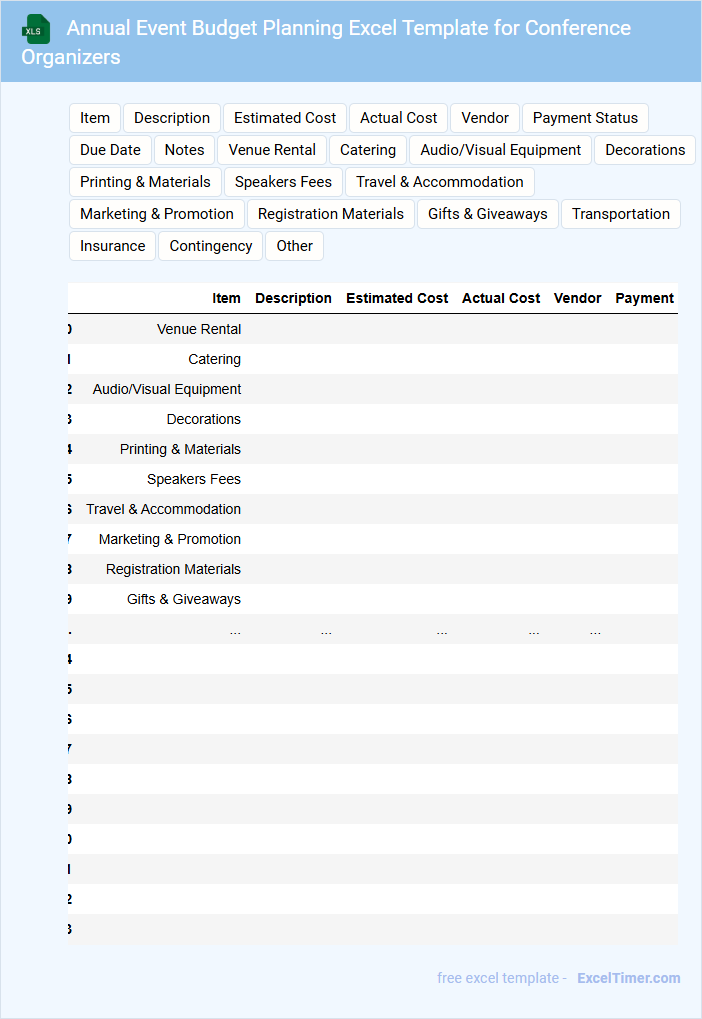Click the Catering table row
This screenshot has height=1019, width=702.
pos(373,359)
